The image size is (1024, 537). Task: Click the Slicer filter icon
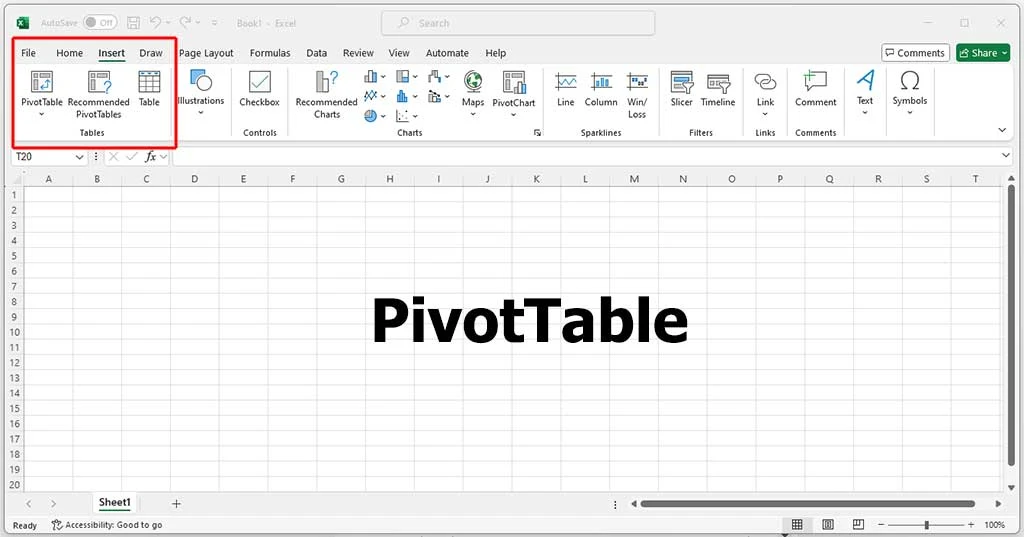tap(681, 82)
